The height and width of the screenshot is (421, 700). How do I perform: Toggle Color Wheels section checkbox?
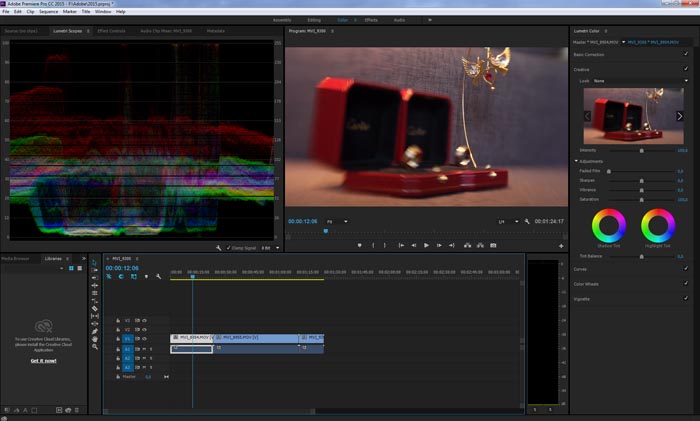686,283
